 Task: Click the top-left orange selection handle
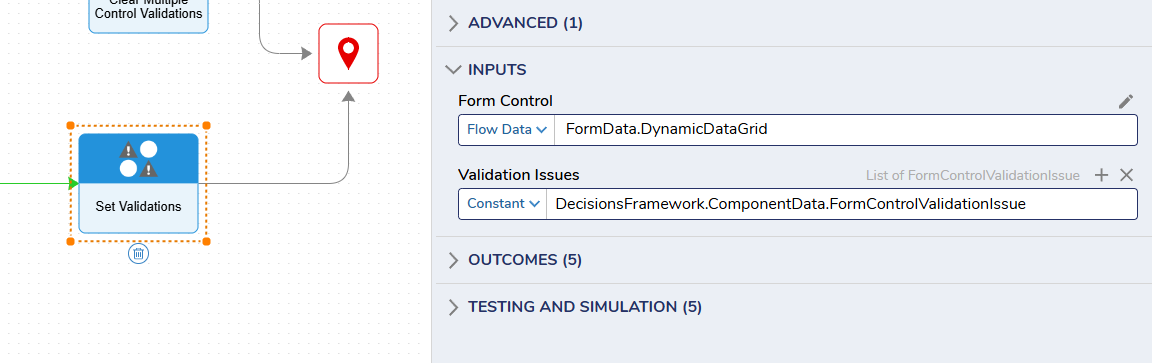[x=71, y=126]
